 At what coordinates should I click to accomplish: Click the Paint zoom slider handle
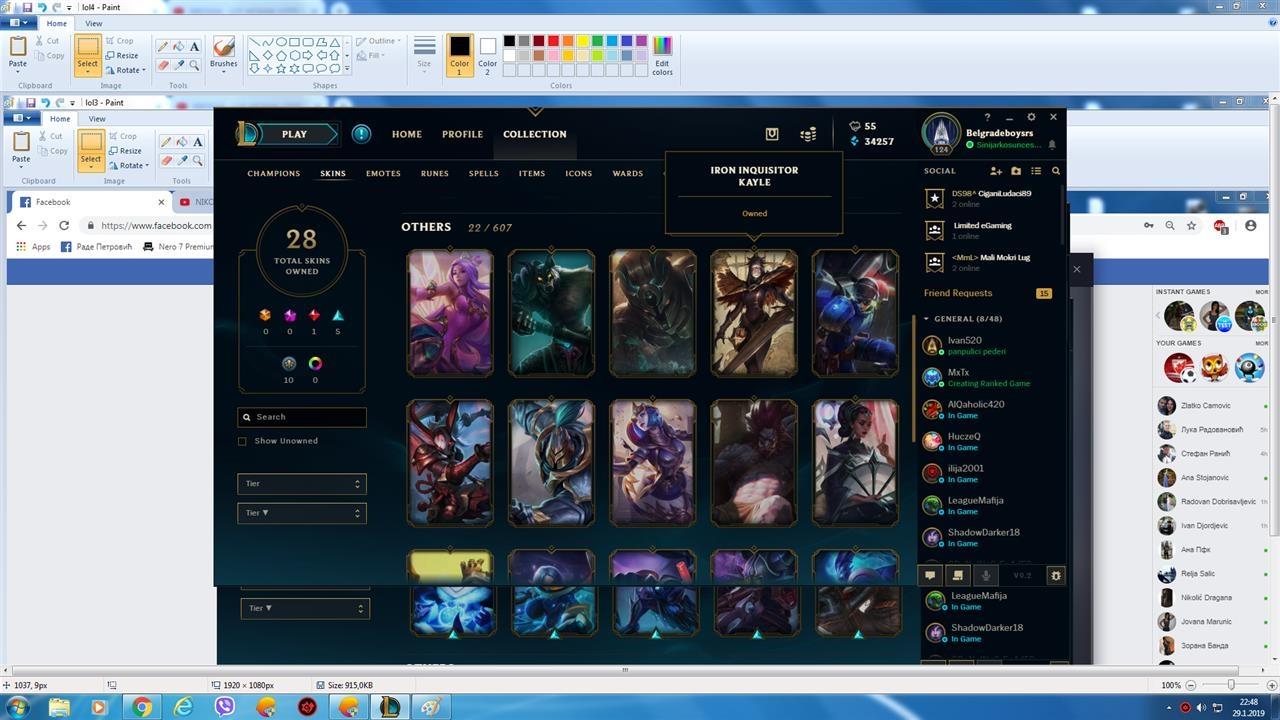tap(1231, 685)
